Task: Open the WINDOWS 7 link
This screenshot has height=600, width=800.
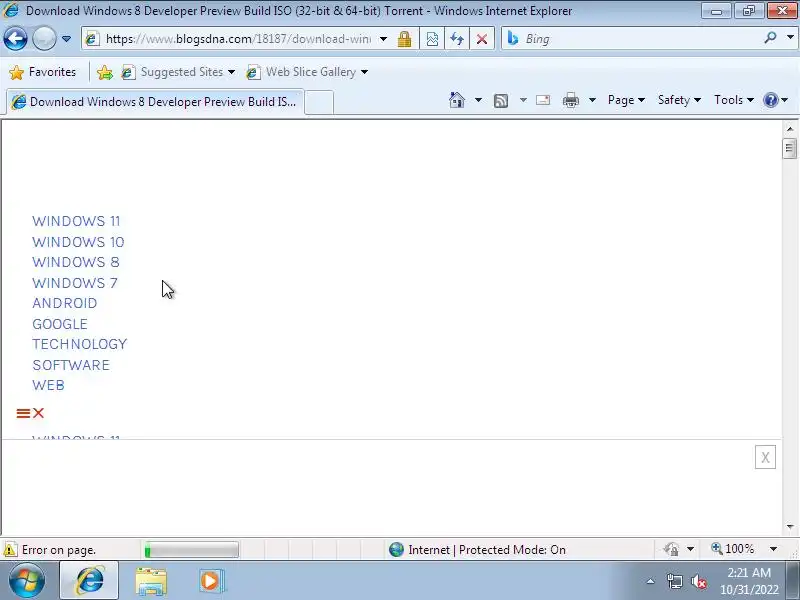Action: point(74,283)
